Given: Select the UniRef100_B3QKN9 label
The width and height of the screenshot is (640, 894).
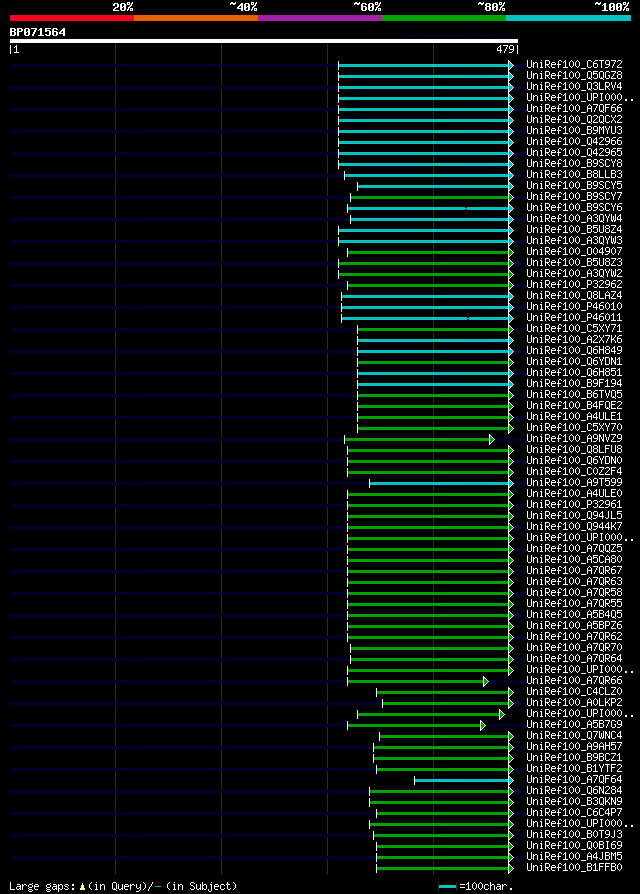Looking at the screenshot, I should coord(574,802).
